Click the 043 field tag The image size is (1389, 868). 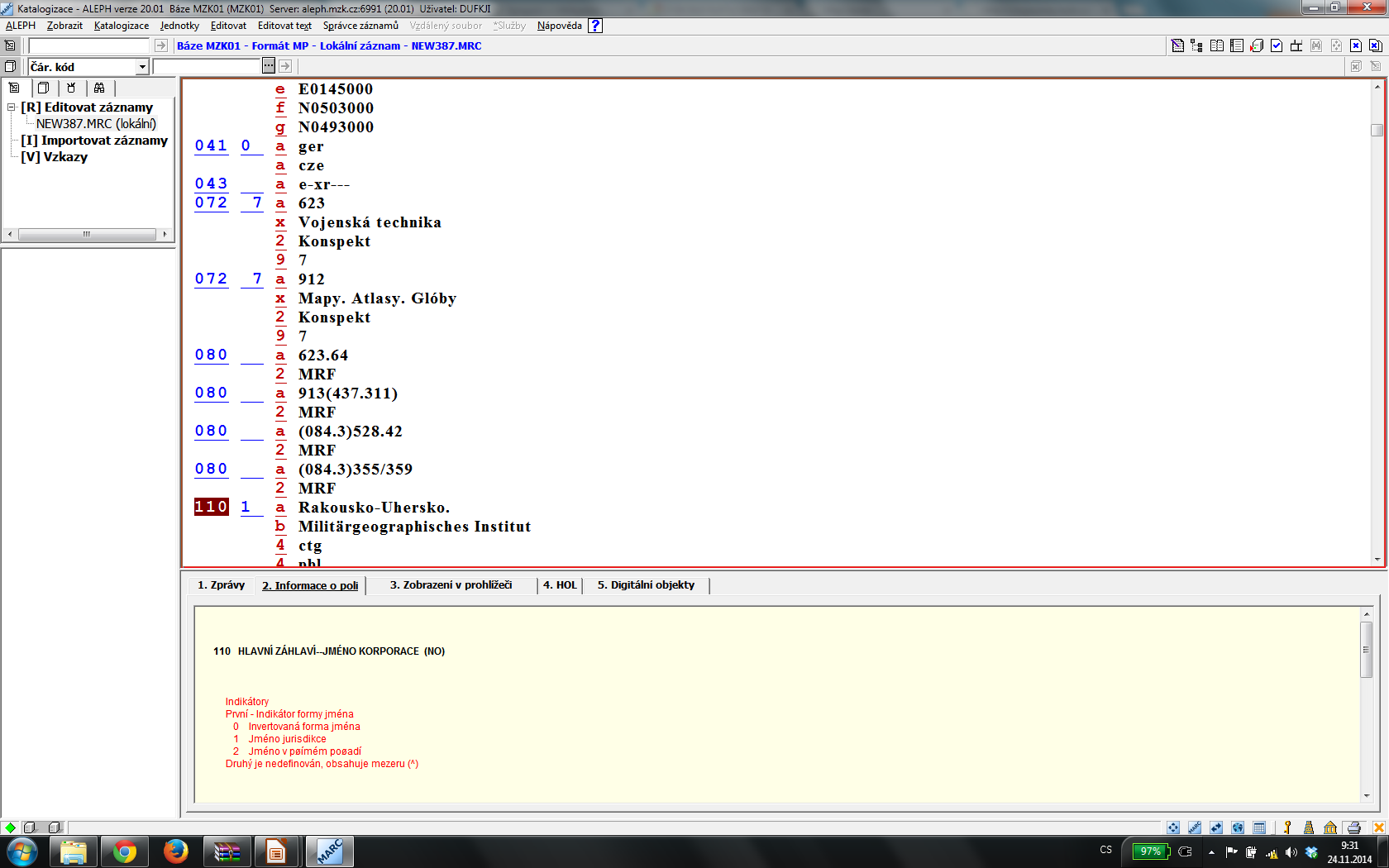point(212,184)
